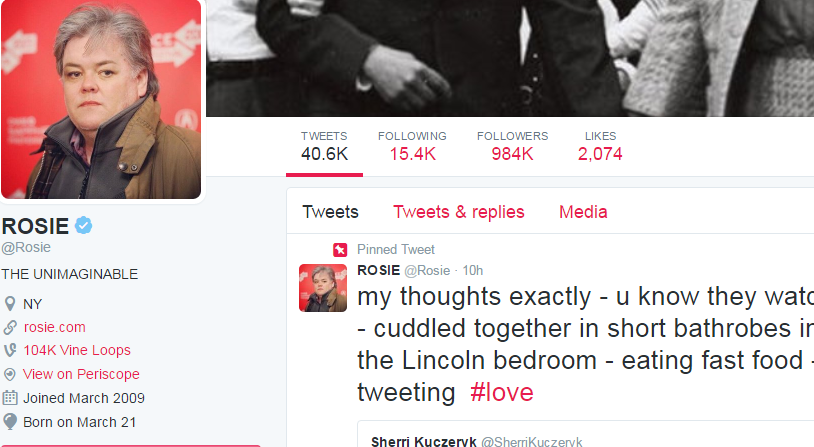The width and height of the screenshot is (814, 447).
Task: Click the balloon icon beside Born on March 21
Action: pos(10,422)
